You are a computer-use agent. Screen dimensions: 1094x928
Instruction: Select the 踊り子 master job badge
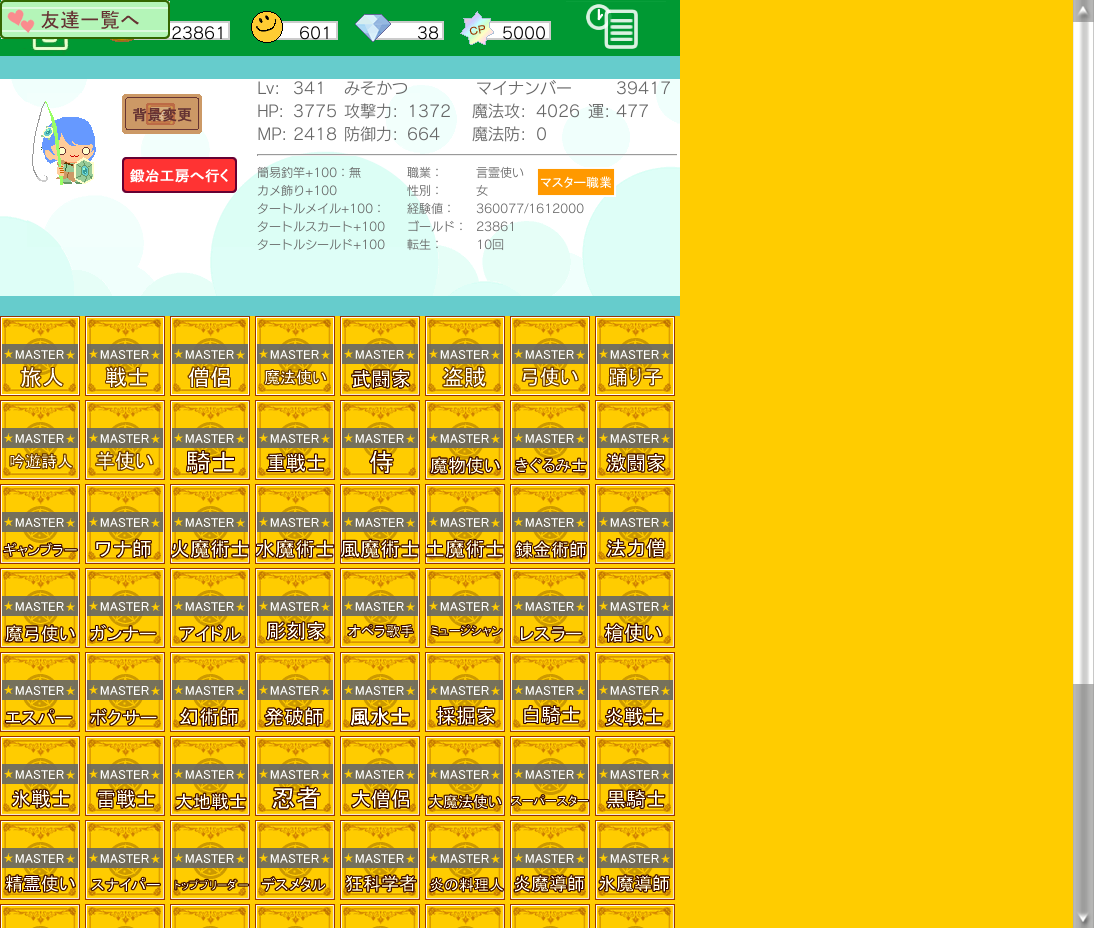635,356
